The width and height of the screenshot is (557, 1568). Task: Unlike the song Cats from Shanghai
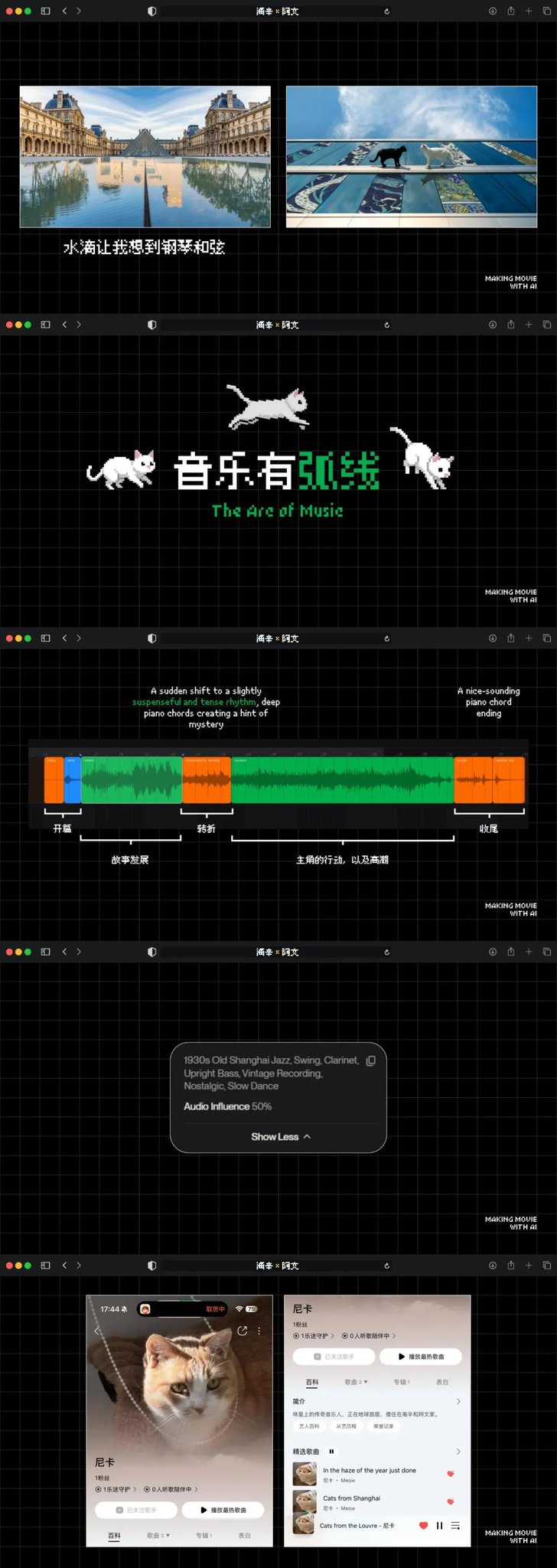click(451, 1501)
